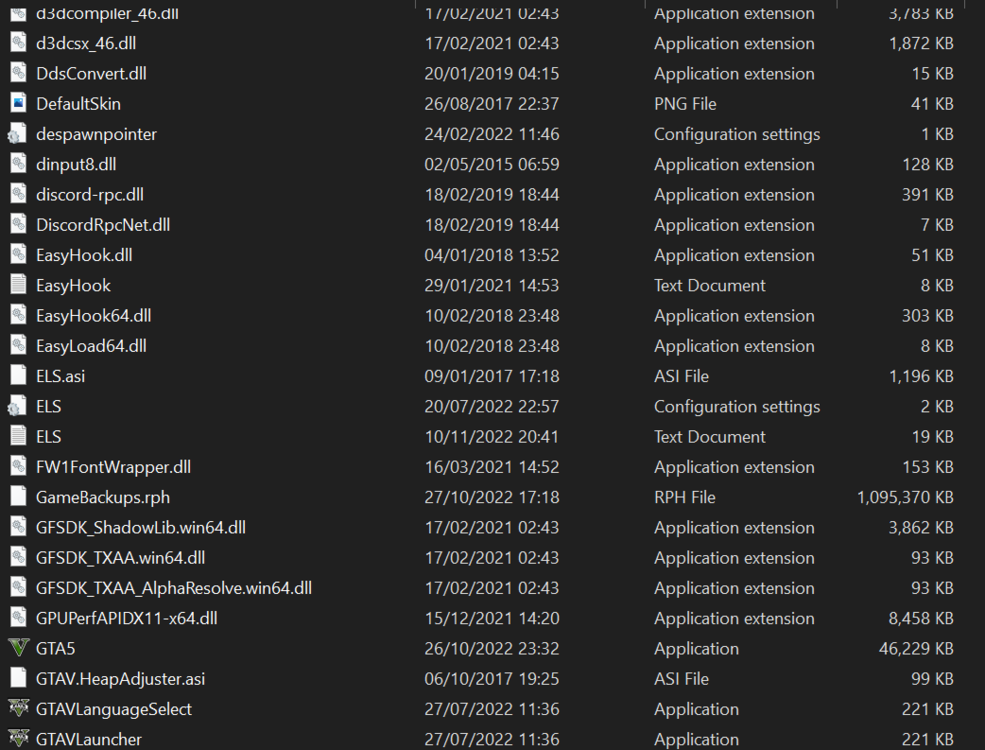985x750 pixels.
Task: Click the despawnpointer configuration gear icon
Action: [x=17, y=134]
